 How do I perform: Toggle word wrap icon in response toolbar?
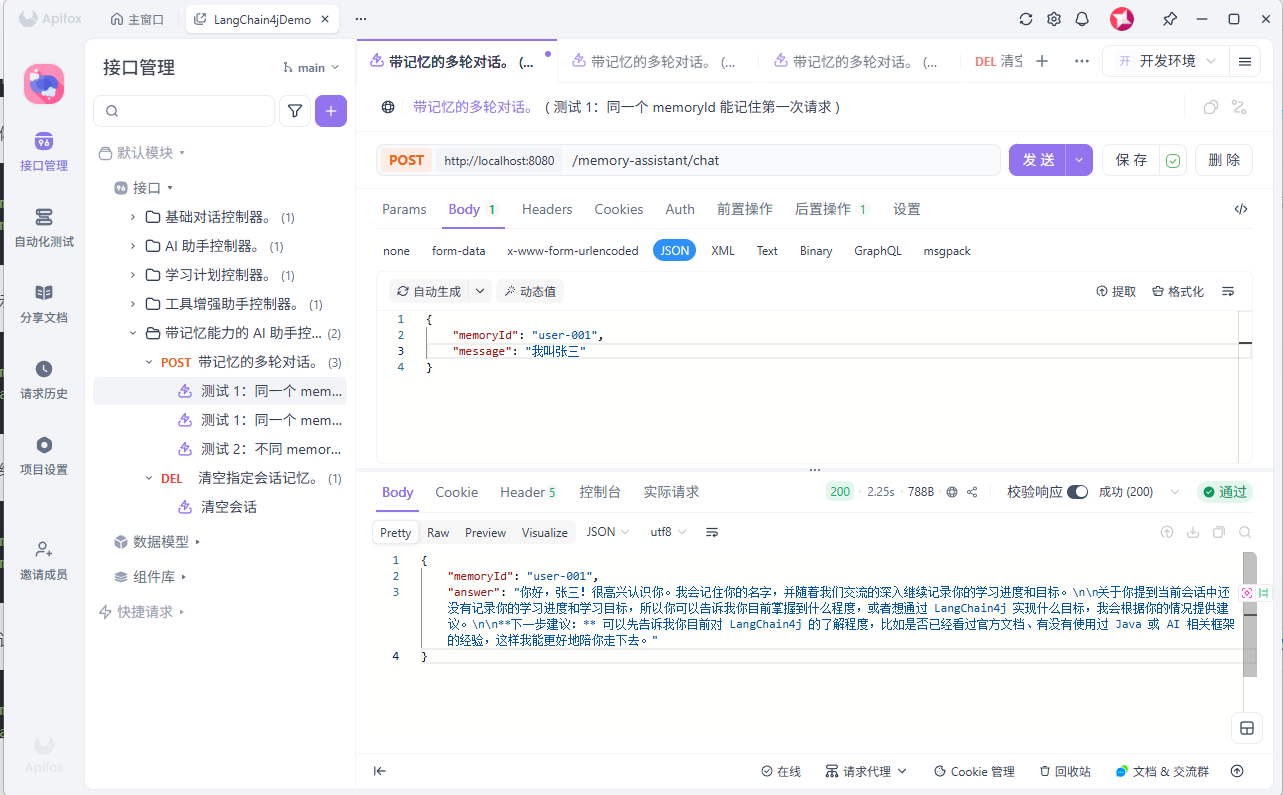pos(712,532)
